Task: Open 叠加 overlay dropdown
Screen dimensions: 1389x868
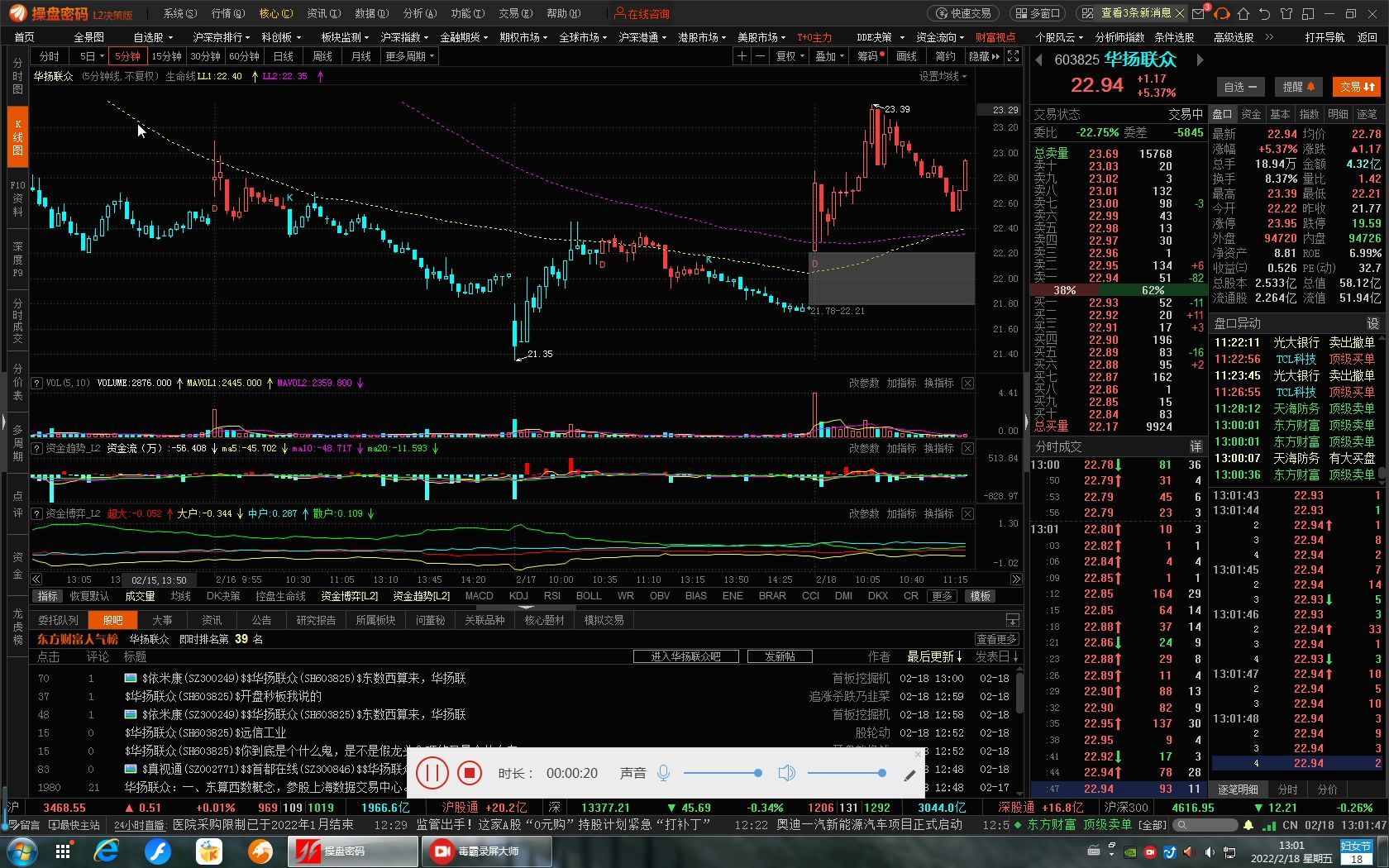Action: coord(829,56)
